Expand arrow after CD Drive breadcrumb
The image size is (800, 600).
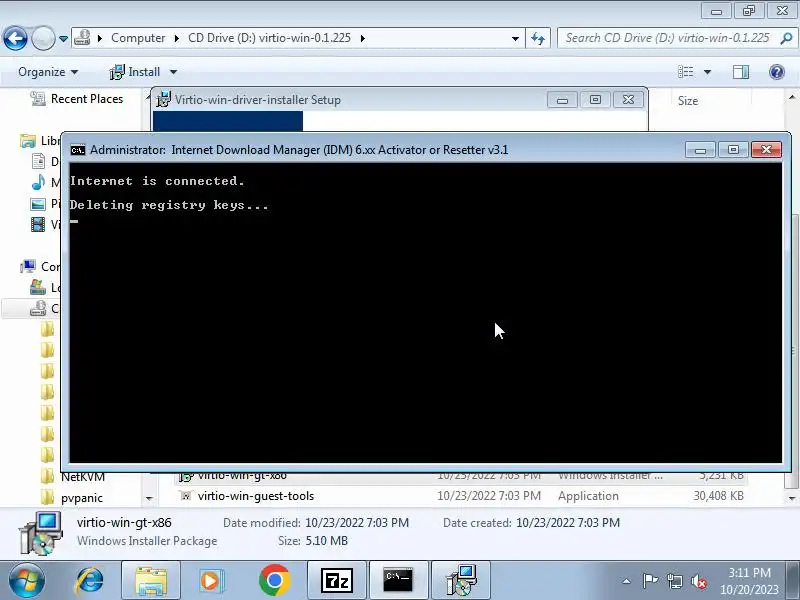362,38
